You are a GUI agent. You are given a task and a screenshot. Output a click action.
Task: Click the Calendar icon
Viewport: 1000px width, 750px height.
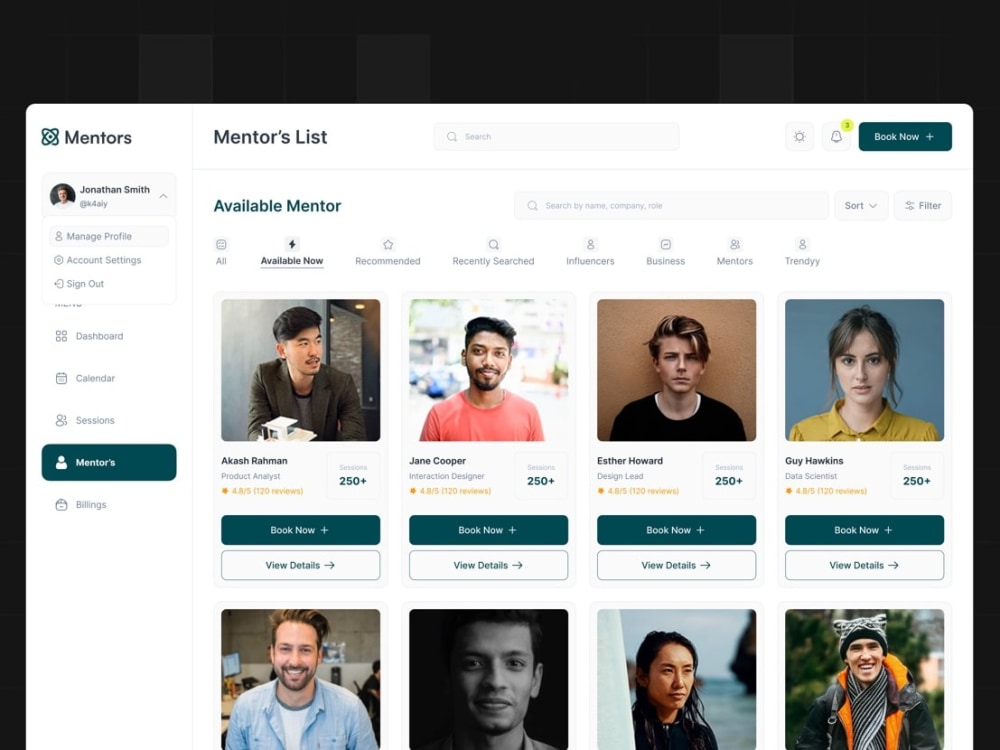click(x=61, y=378)
